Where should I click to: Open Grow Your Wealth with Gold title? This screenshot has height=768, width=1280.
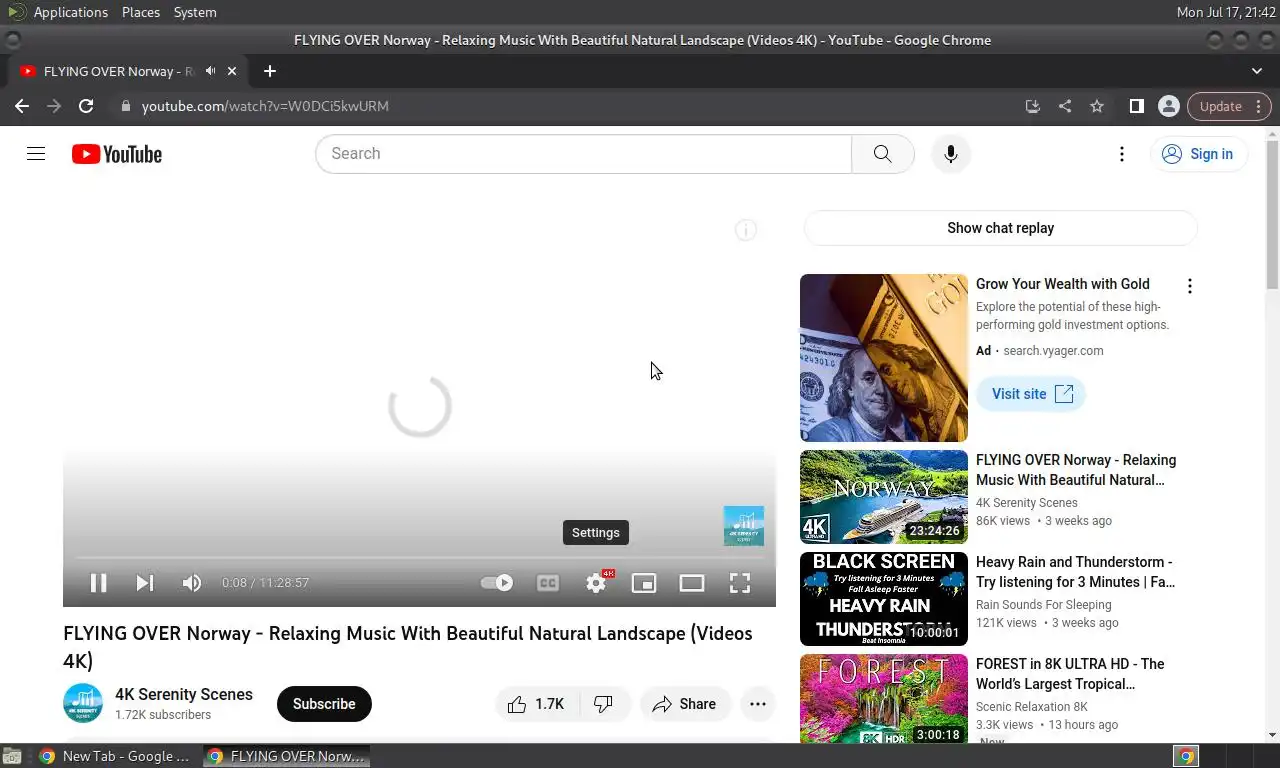click(x=1063, y=284)
